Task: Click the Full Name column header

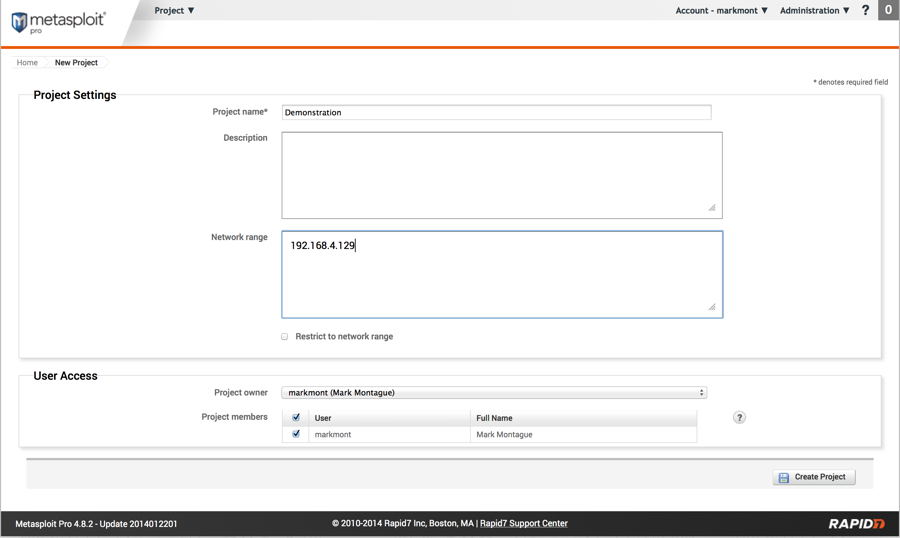Action: pyautogui.click(x=584, y=418)
